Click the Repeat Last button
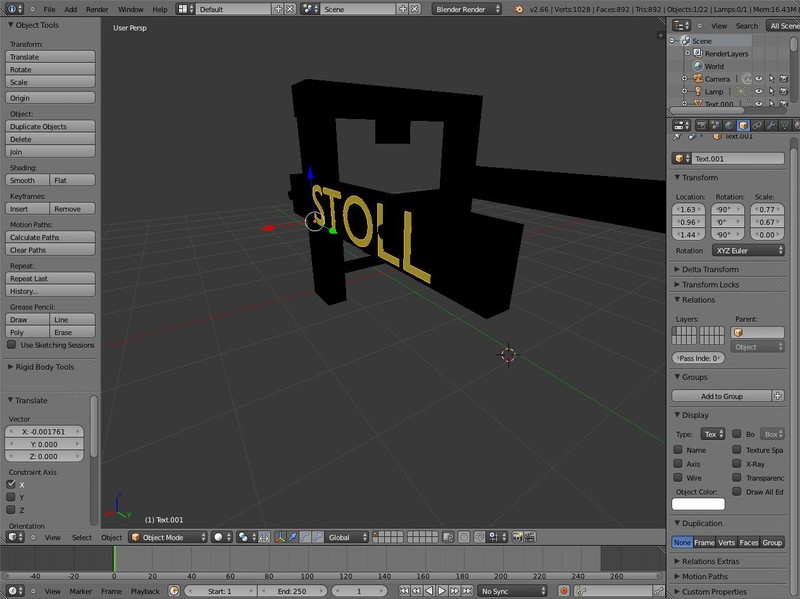Screen dimensions: 800x599 [51, 279]
